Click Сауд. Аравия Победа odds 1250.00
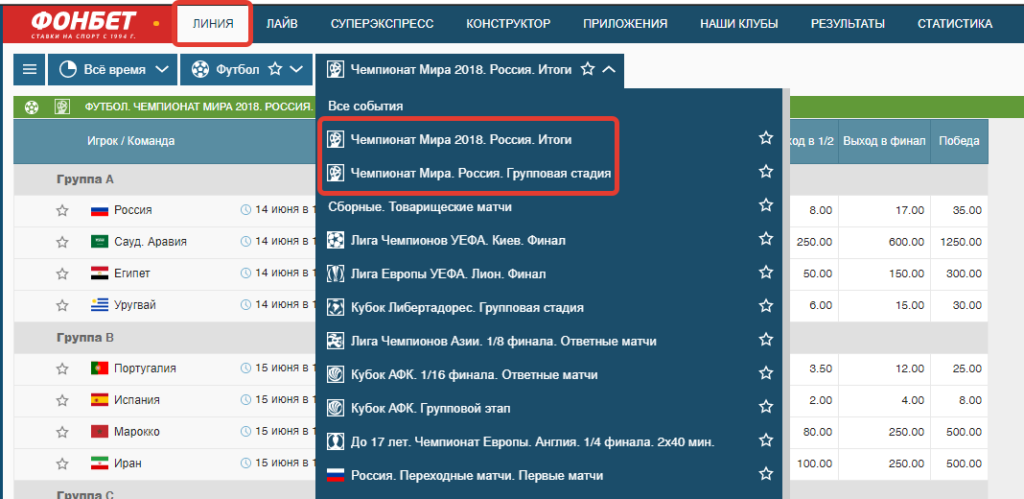This screenshot has height=499, width=1024. click(x=961, y=242)
